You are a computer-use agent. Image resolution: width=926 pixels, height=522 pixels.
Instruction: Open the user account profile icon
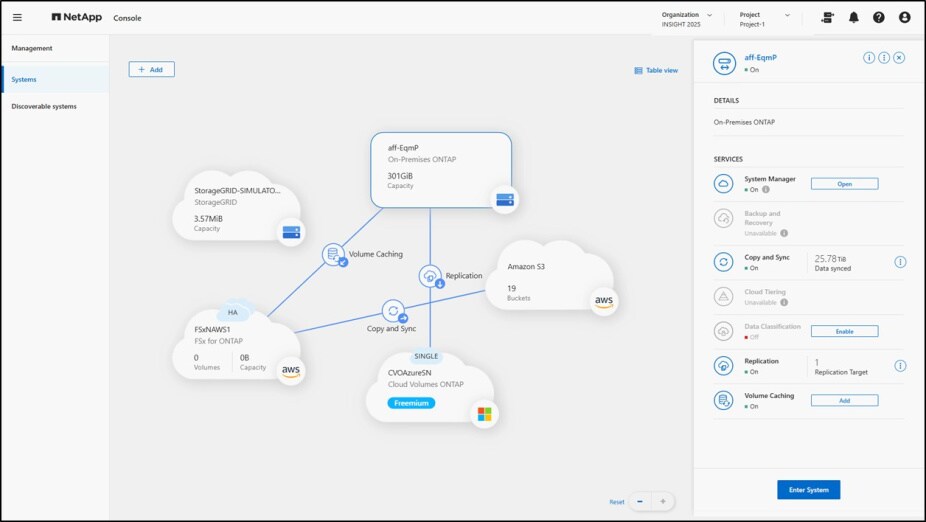904,17
